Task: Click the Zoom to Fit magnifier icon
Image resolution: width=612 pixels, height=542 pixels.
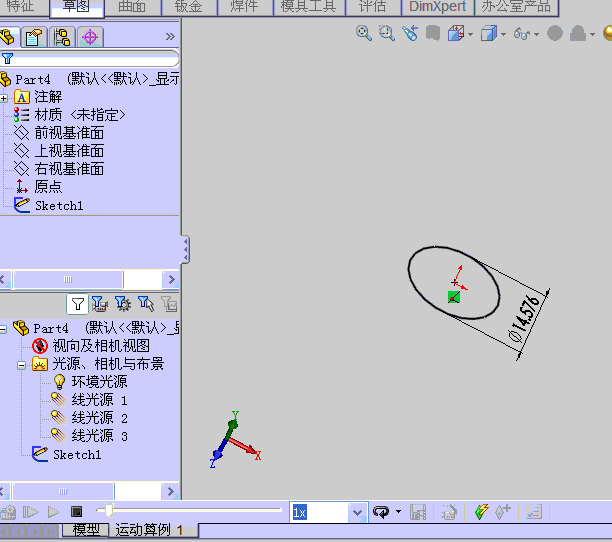Action: (363, 33)
